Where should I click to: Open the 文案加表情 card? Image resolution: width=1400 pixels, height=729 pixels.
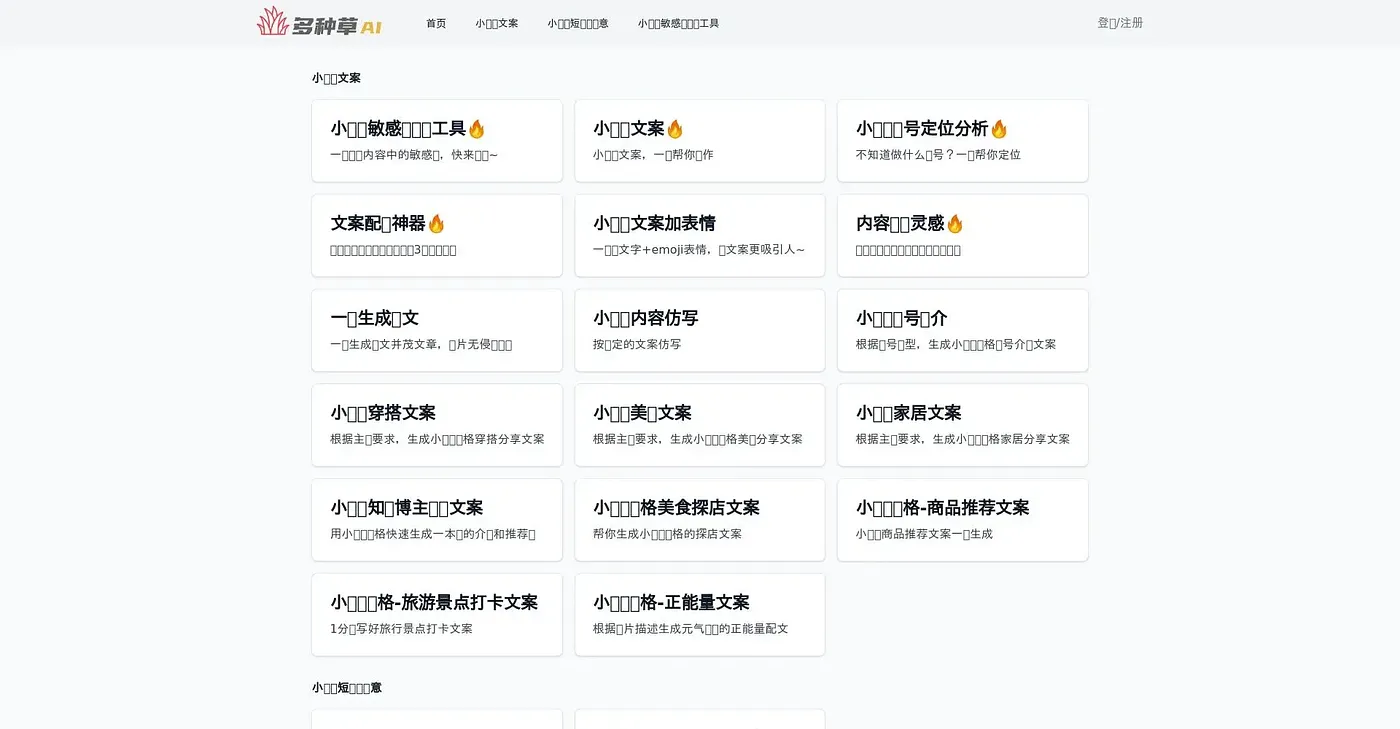pyautogui.click(x=700, y=236)
